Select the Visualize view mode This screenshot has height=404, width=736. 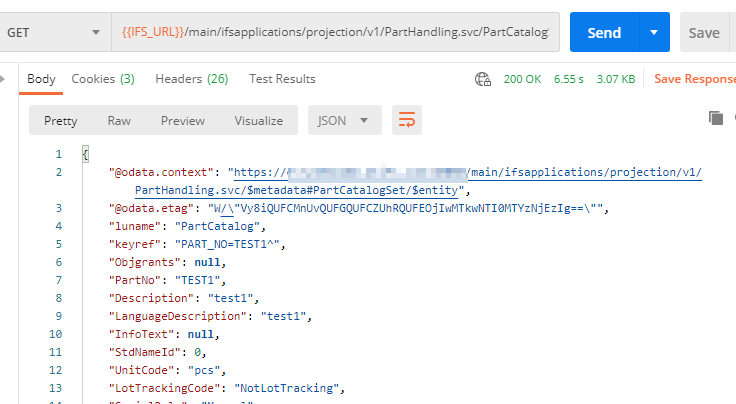click(259, 120)
